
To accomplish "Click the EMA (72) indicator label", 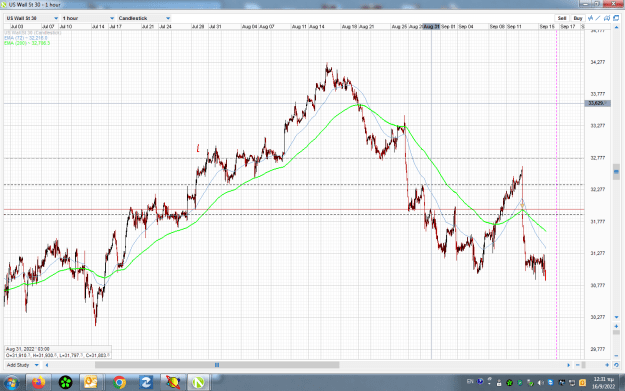I will [x=26, y=38].
